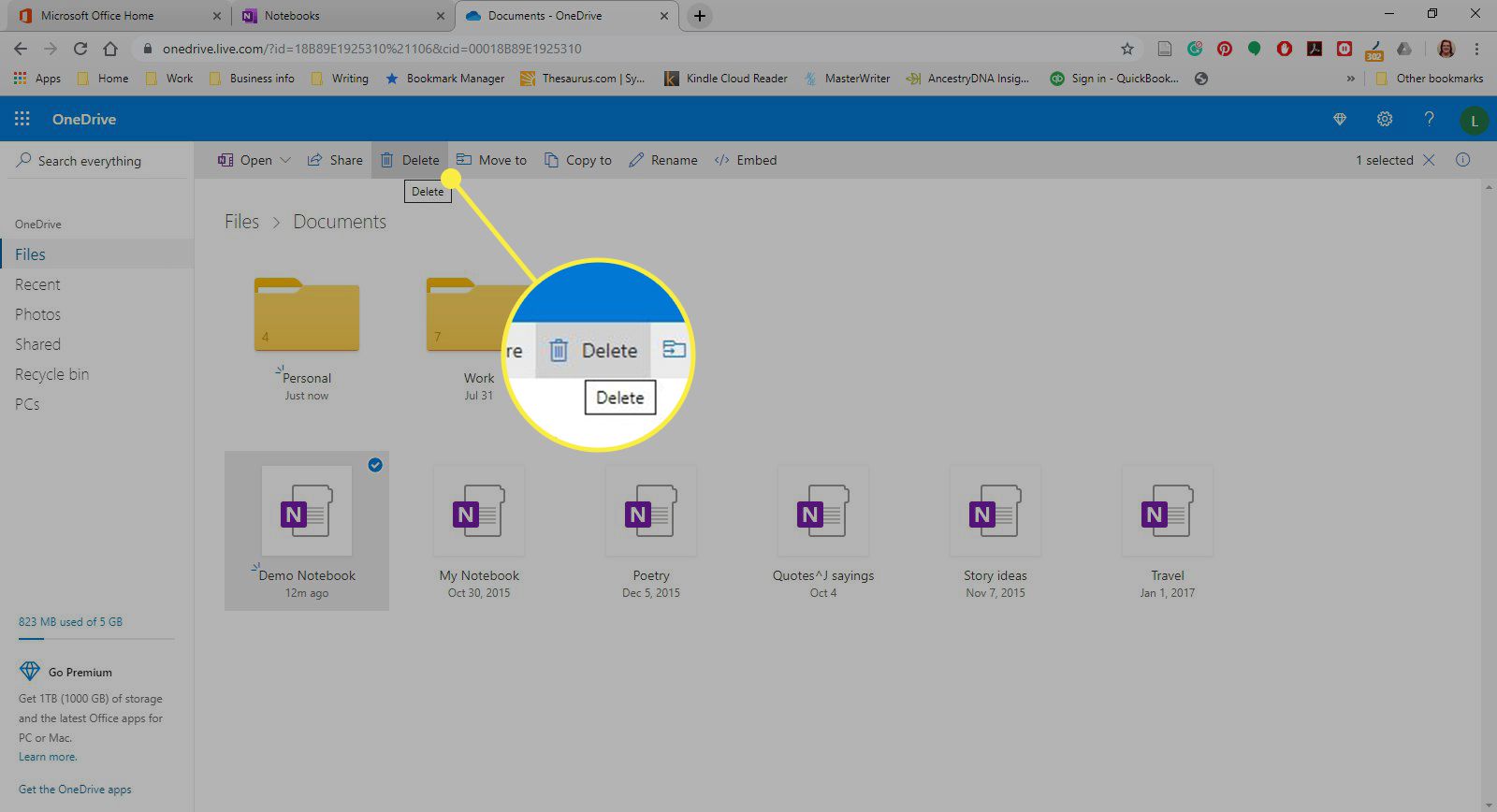Image resolution: width=1497 pixels, height=812 pixels.
Task: Click the 823 MB used storage link
Action: (70, 621)
